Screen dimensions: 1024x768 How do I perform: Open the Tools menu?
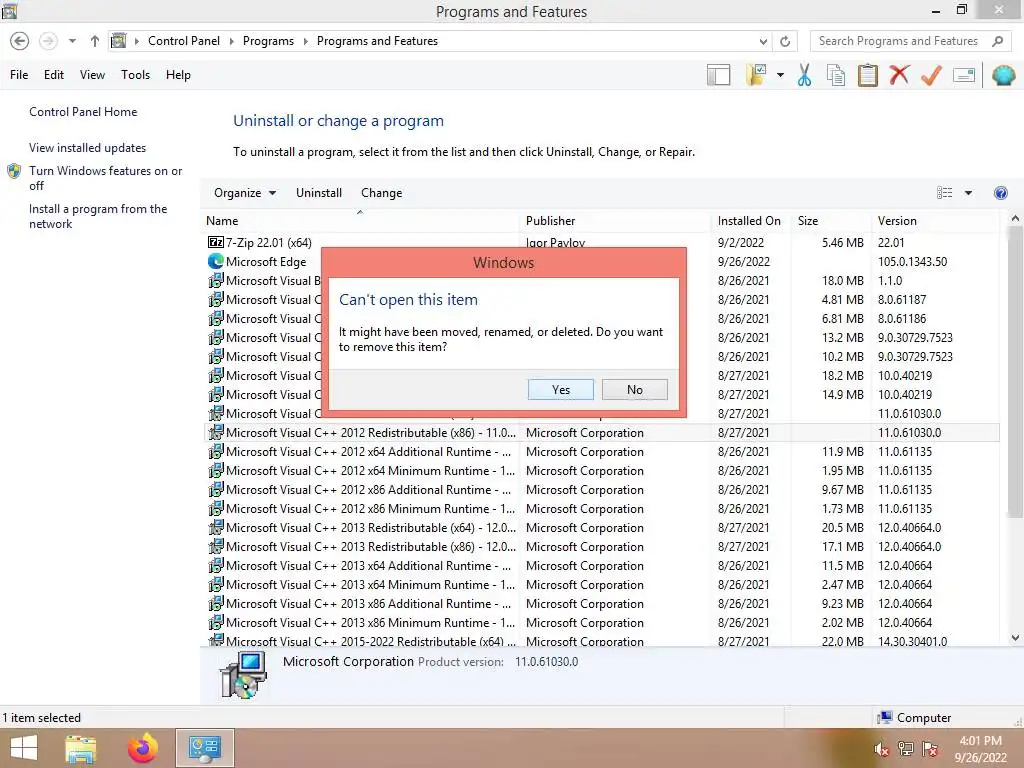point(135,75)
